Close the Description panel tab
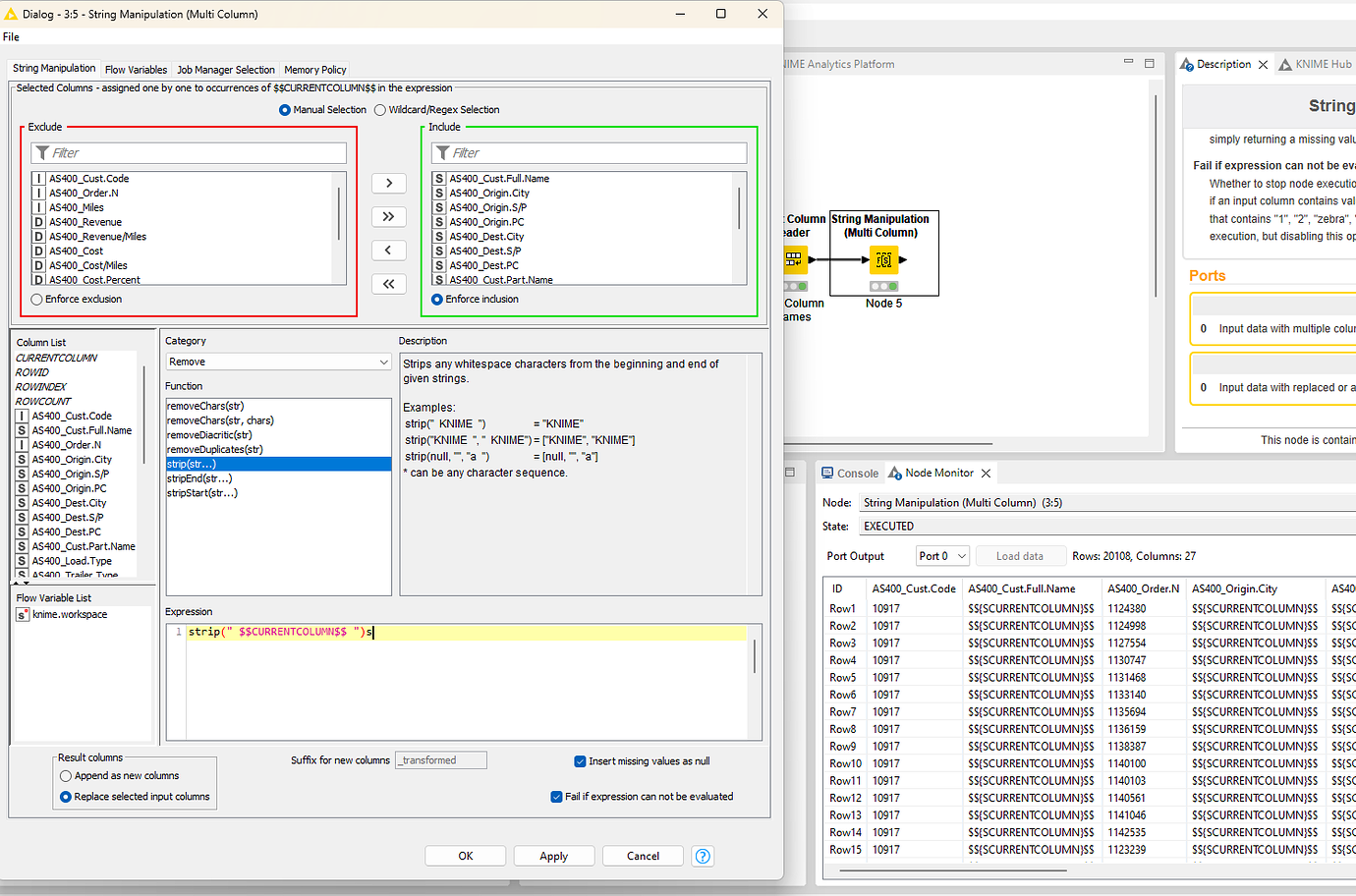Viewport: 1356px width, 896px height. (1263, 65)
